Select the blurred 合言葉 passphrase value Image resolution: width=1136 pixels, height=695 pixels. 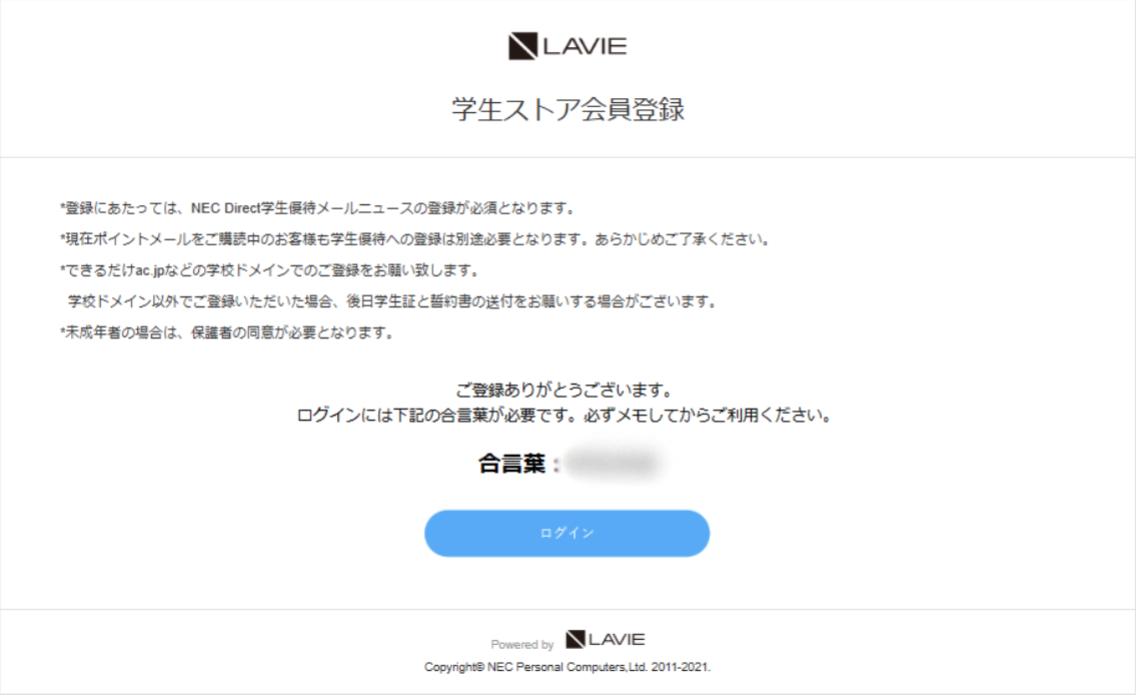click(613, 464)
